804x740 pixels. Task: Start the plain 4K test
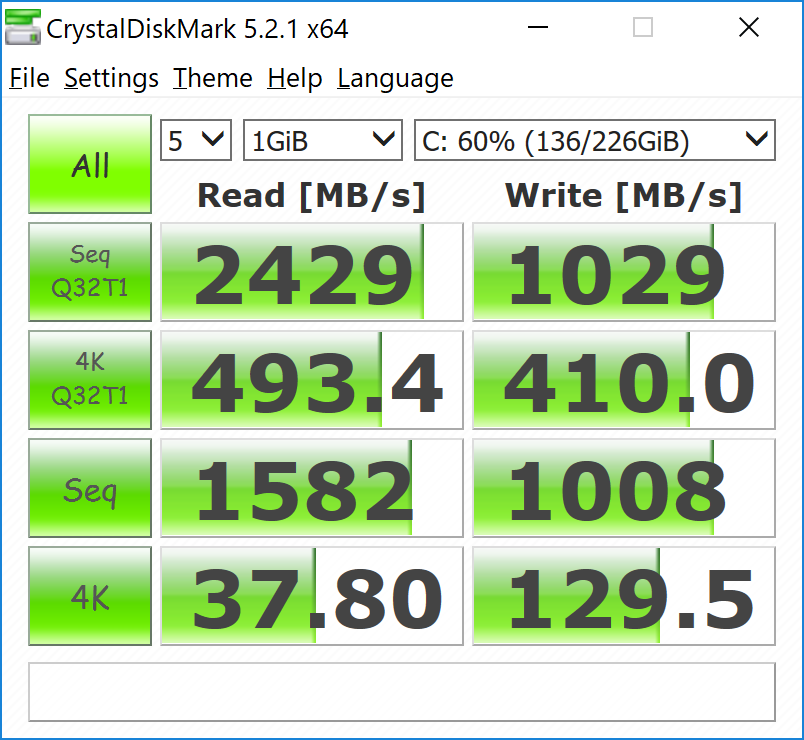(x=90, y=596)
